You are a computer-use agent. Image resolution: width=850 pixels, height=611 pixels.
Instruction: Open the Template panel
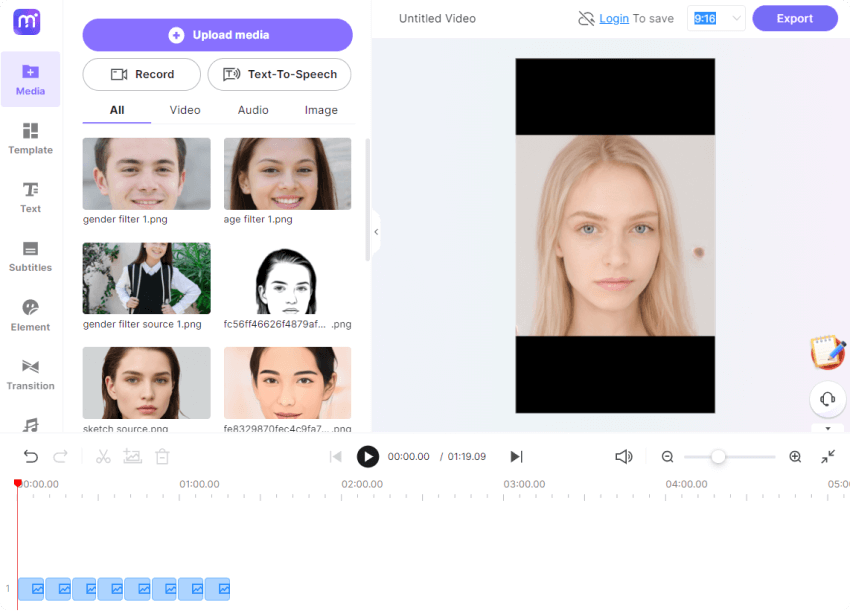point(30,140)
